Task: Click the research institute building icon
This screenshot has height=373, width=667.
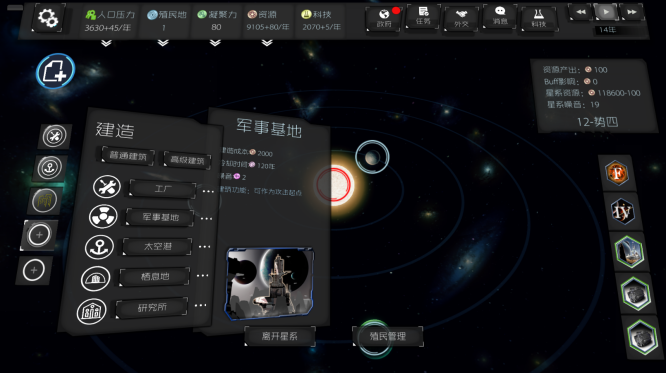Action: pyautogui.click(x=91, y=311)
